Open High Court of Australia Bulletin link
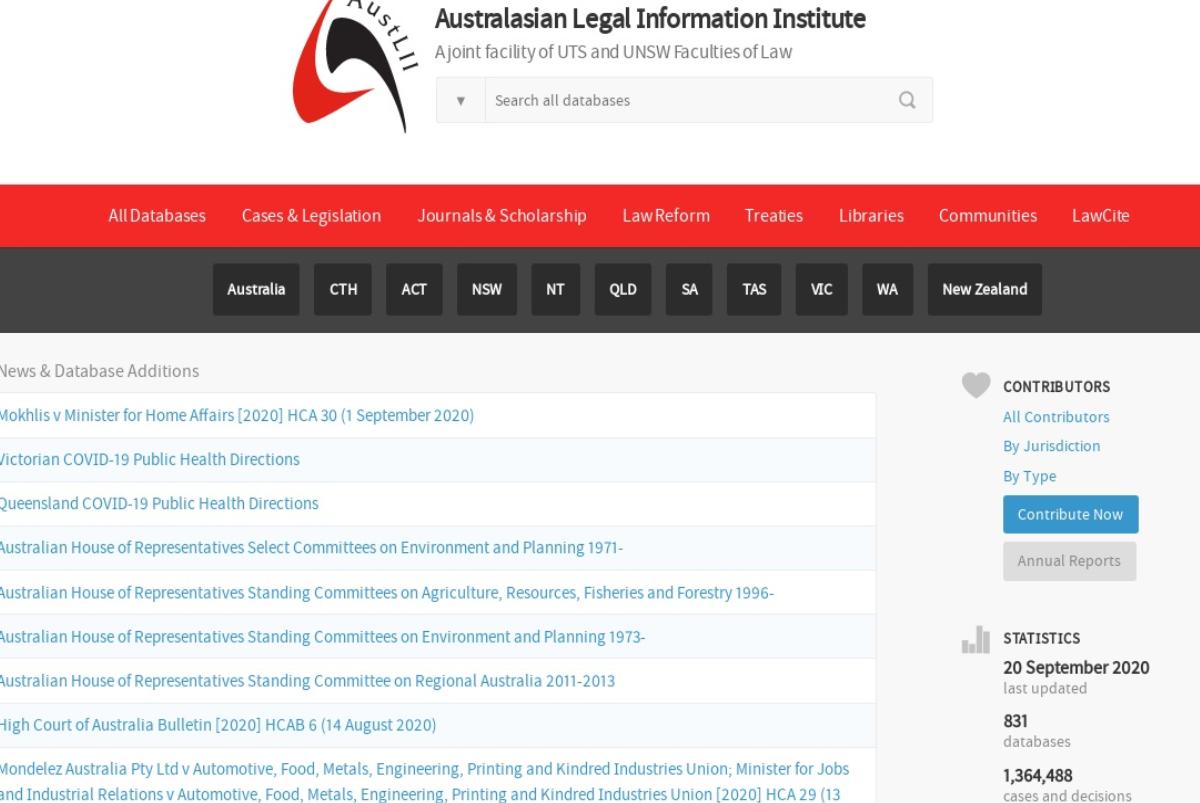 click(217, 725)
